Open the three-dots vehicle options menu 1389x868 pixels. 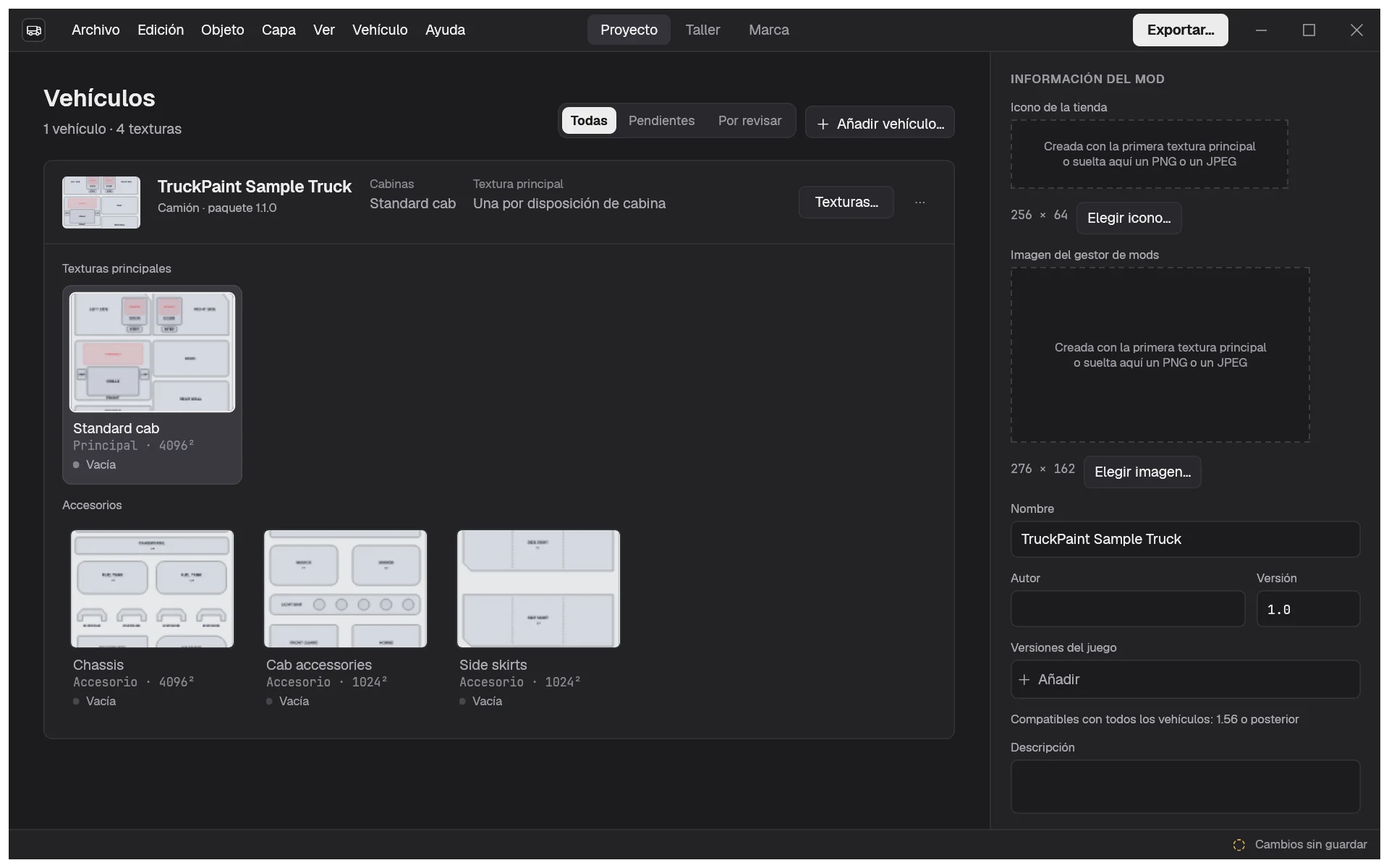point(919,203)
